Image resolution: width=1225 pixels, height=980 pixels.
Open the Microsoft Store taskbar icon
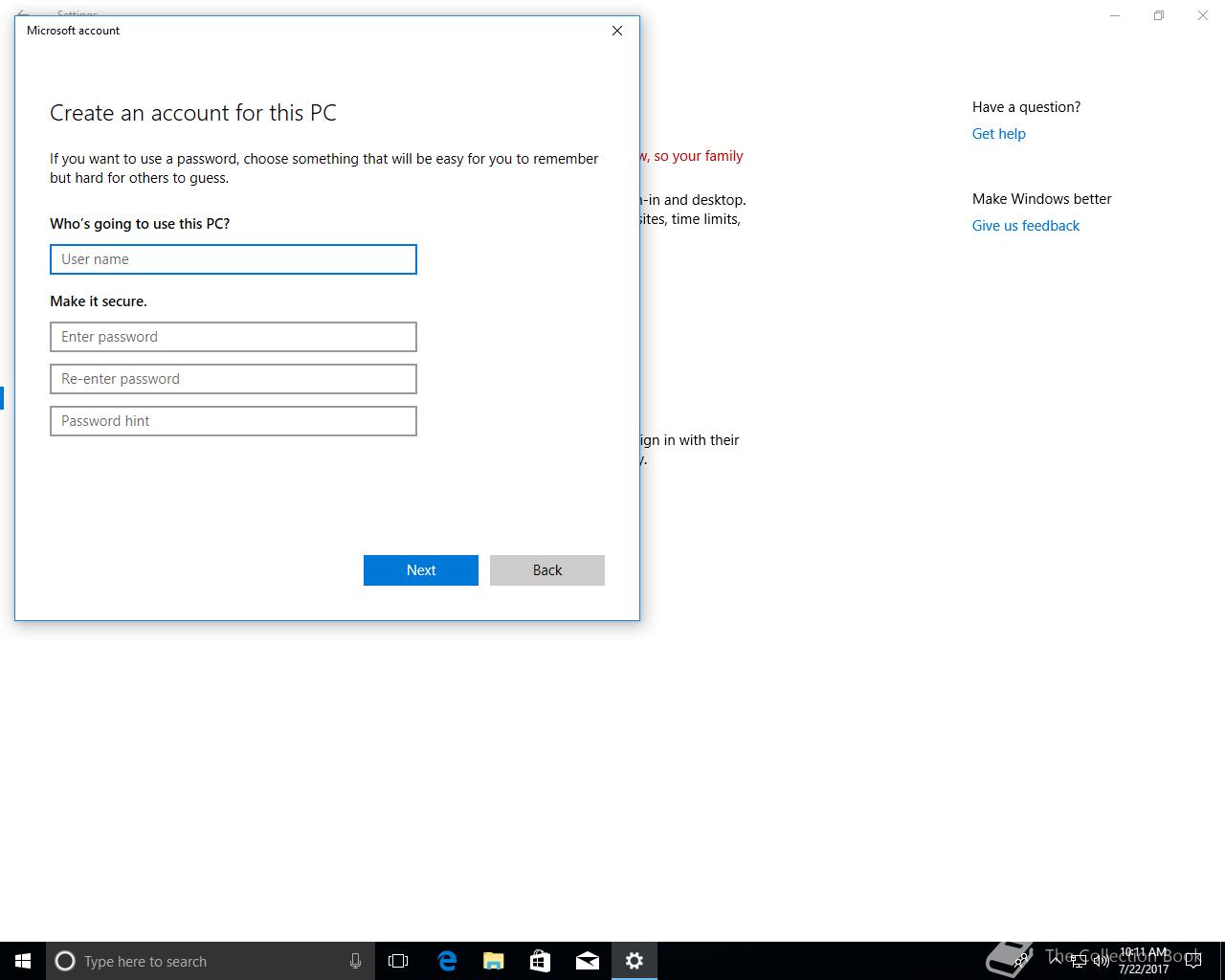(x=541, y=961)
